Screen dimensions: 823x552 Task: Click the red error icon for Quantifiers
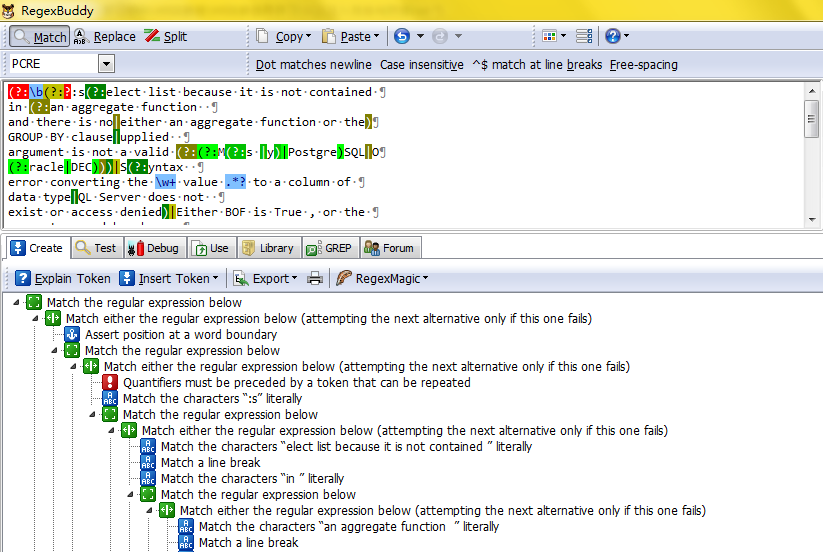(110, 382)
